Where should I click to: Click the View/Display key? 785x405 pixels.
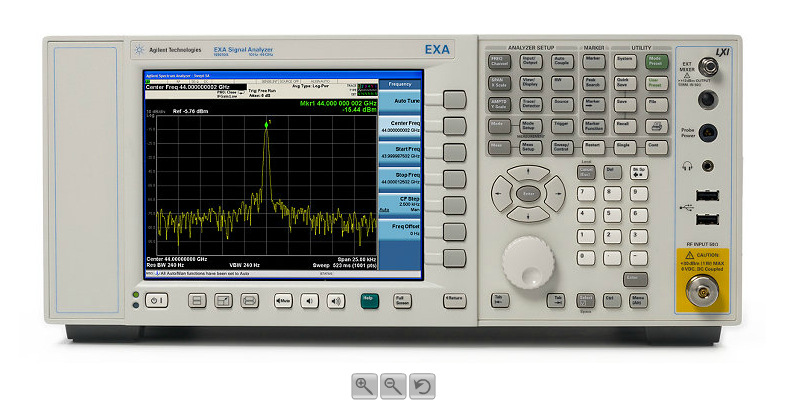tap(530, 83)
